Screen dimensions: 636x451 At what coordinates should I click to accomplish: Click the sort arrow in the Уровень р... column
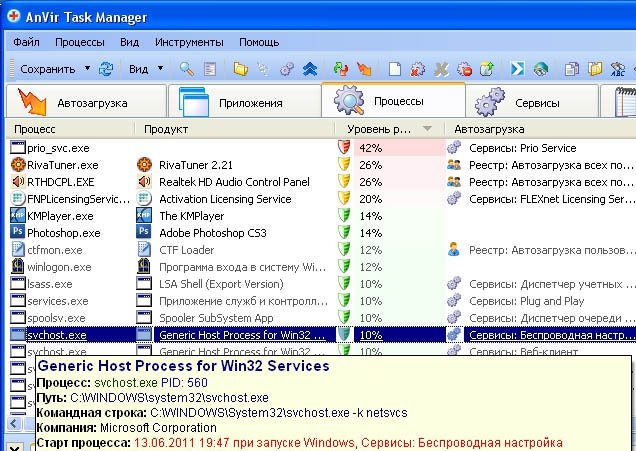click(x=427, y=129)
